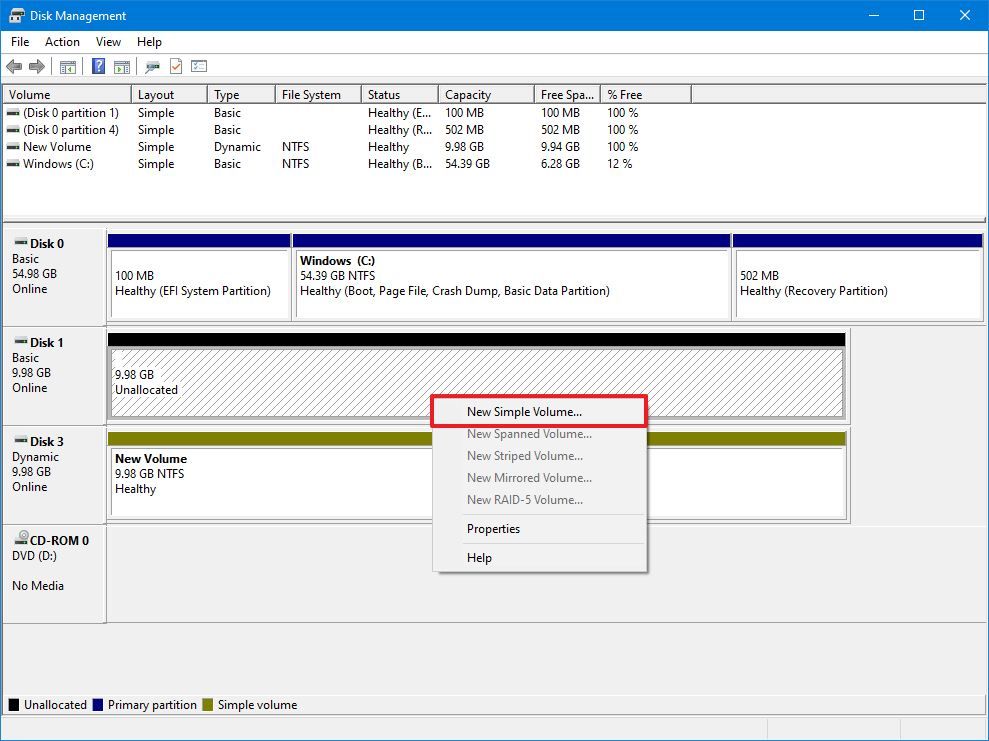This screenshot has width=989, height=741.
Task: Click Help at bottom of context menu
Action: [479, 557]
